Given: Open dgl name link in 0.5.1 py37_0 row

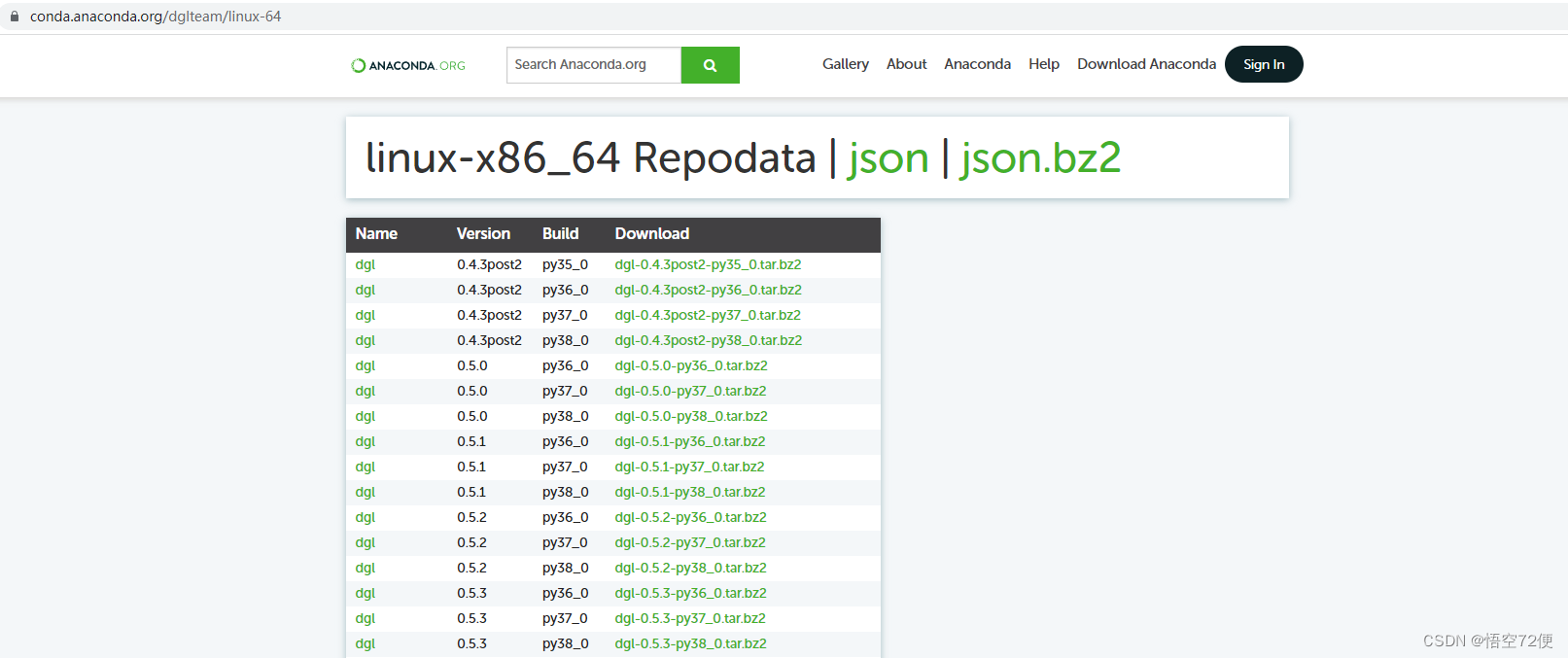Looking at the screenshot, I should click(366, 467).
